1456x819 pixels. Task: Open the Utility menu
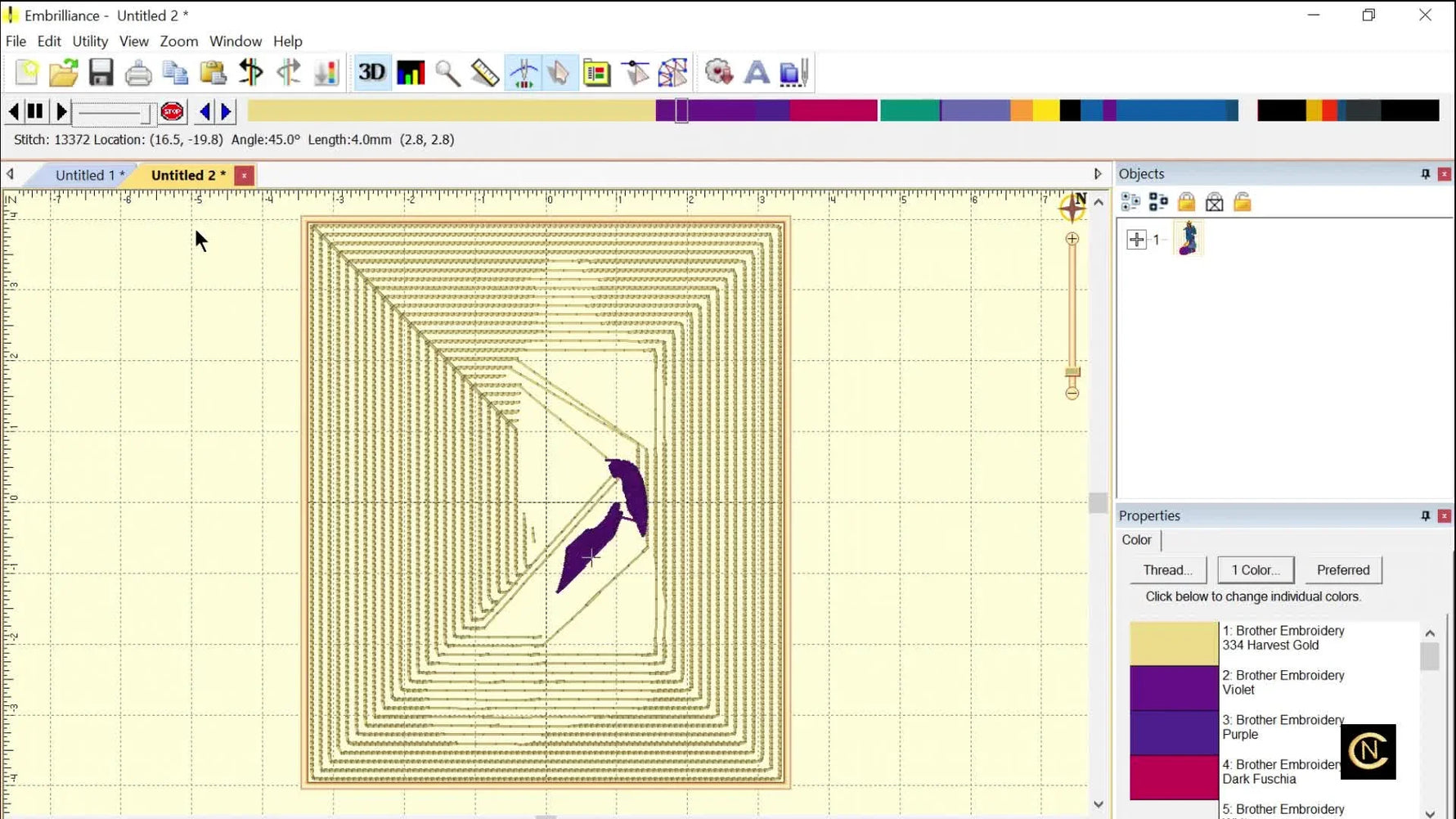90,41
